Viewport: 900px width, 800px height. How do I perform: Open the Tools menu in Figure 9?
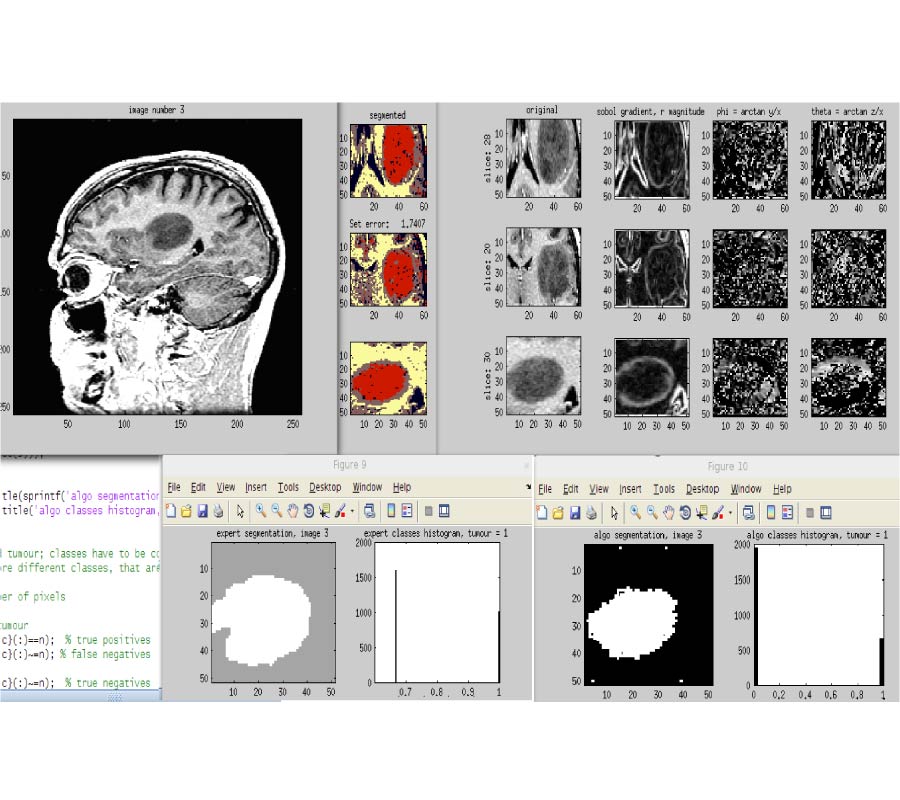(288, 487)
